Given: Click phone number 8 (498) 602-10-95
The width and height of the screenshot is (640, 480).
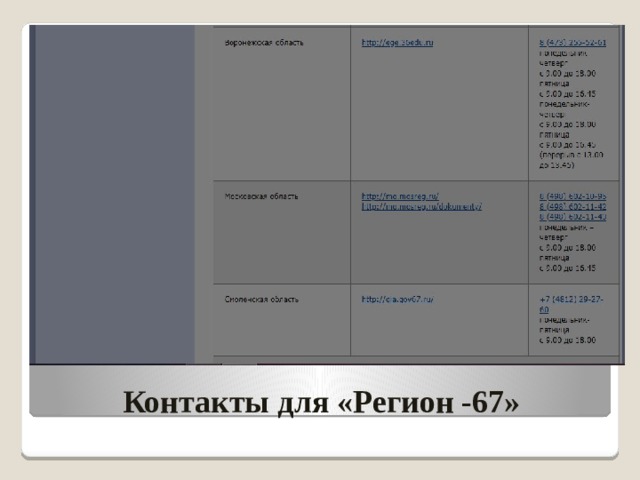Looking at the screenshot, I should coord(573,196).
